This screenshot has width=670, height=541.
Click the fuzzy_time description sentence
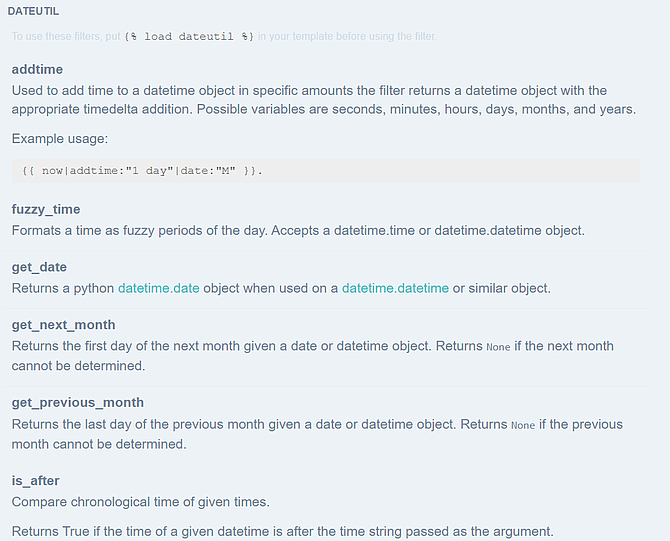pyautogui.click(x=298, y=231)
